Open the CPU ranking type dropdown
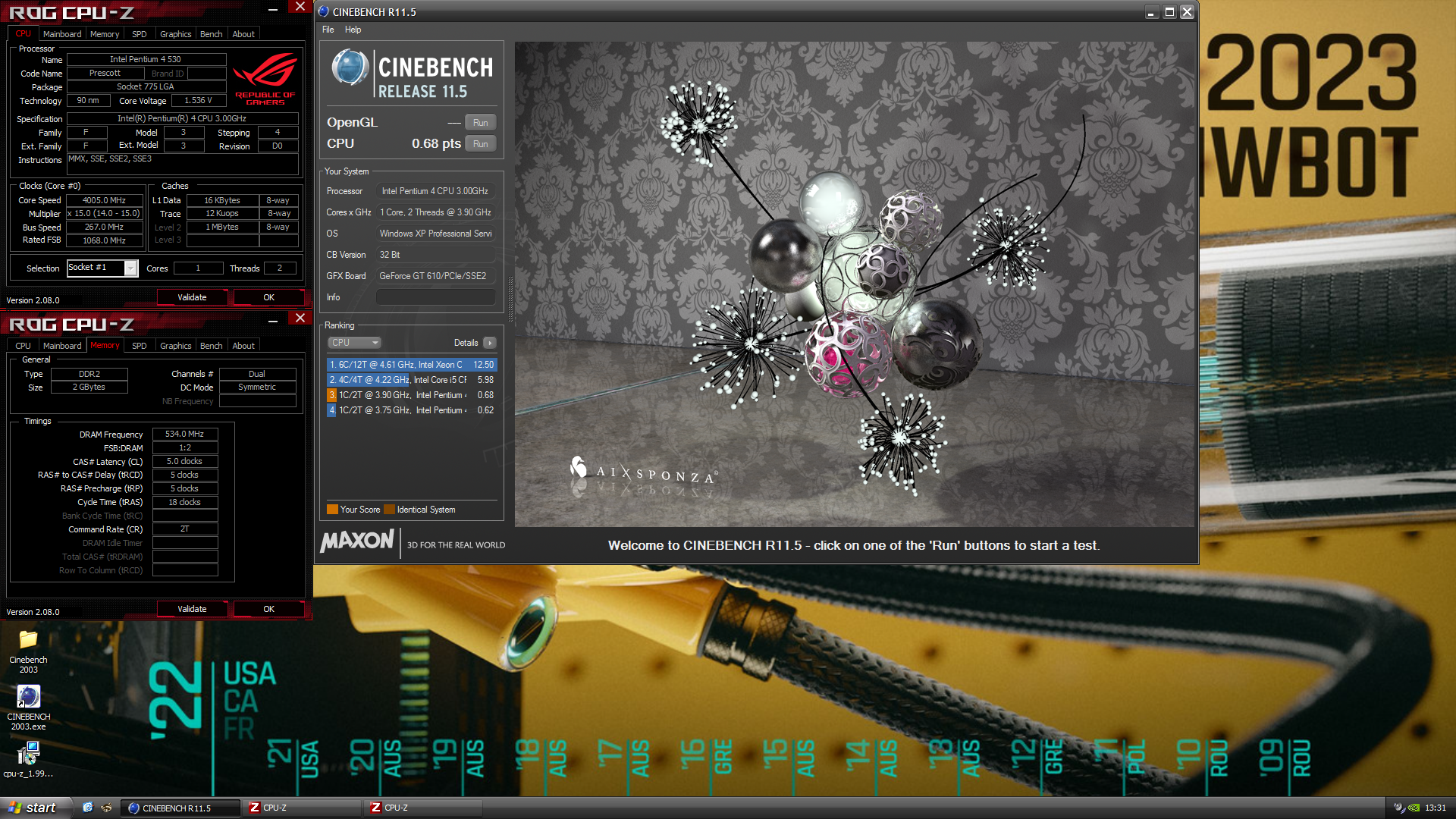Viewport: 1456px width, 819px height. point(354,343)
